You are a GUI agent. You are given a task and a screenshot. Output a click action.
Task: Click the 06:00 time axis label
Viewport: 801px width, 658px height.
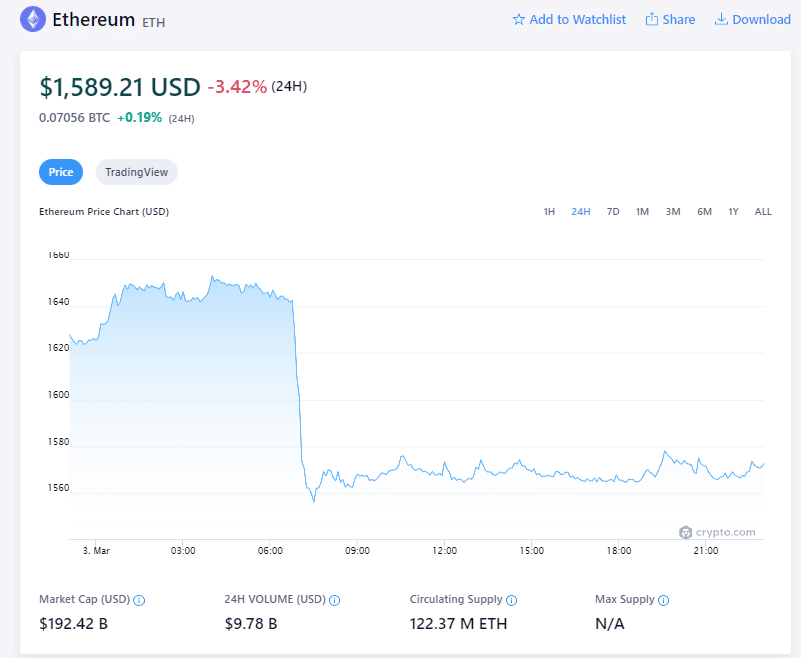pyautogui.click(x=270, y=551)
